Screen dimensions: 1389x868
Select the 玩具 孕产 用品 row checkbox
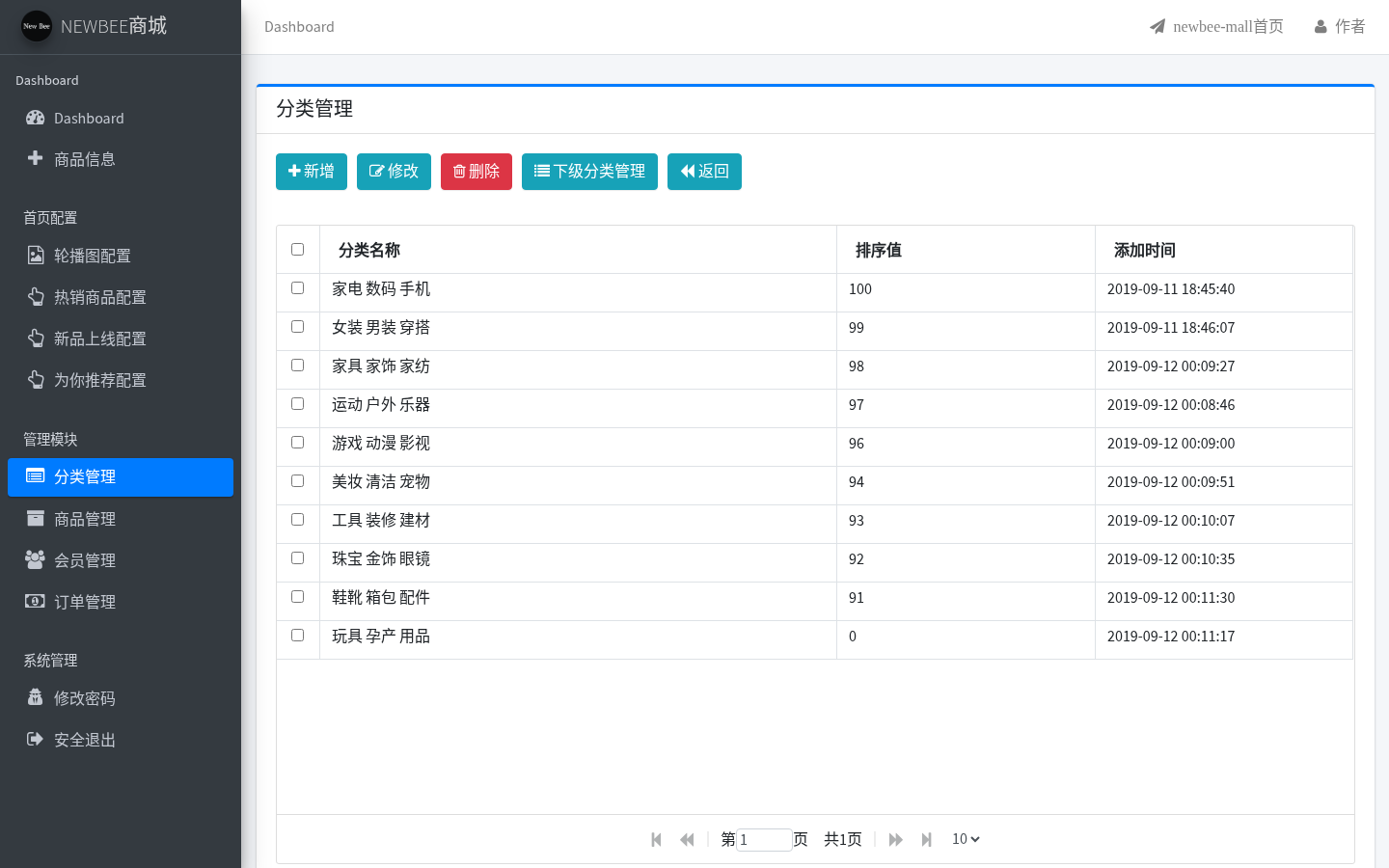pyautogui.click(x=297, y=635)
